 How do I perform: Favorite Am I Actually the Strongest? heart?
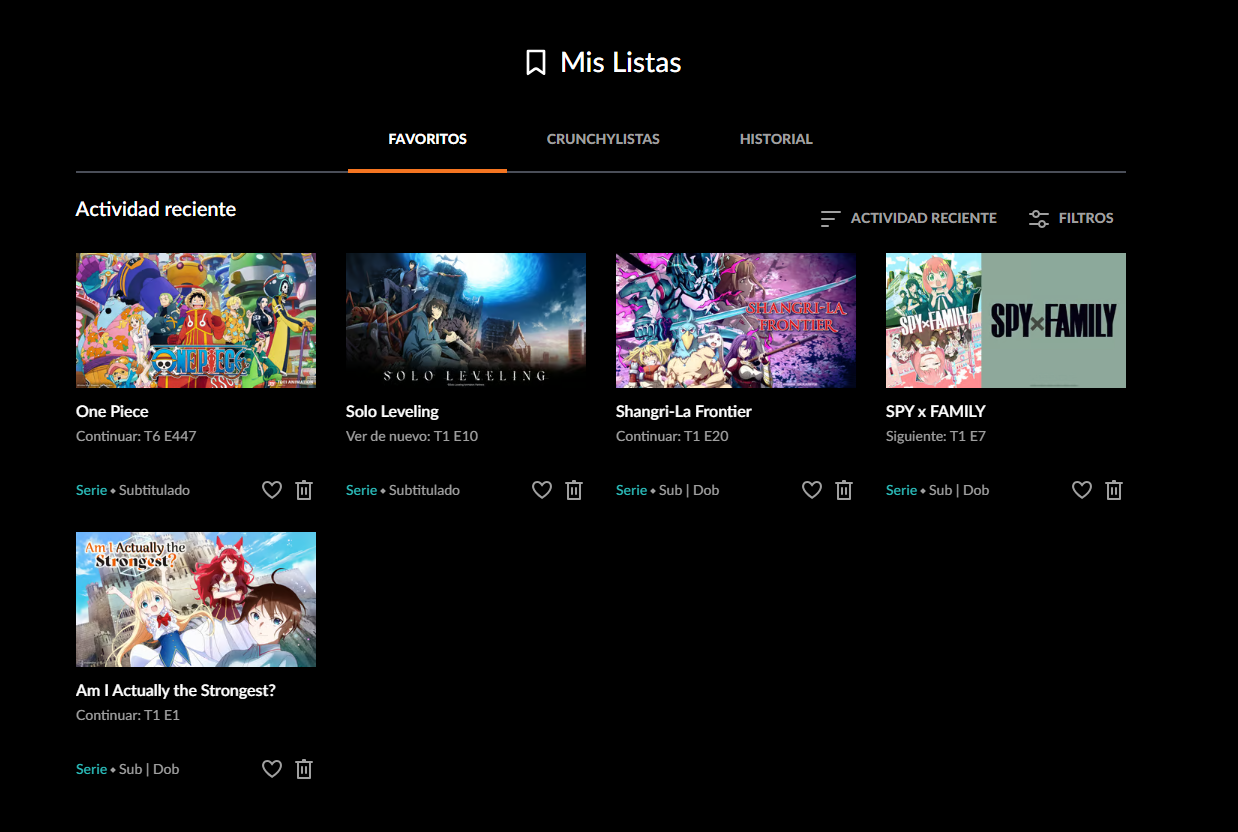(272, 769)
